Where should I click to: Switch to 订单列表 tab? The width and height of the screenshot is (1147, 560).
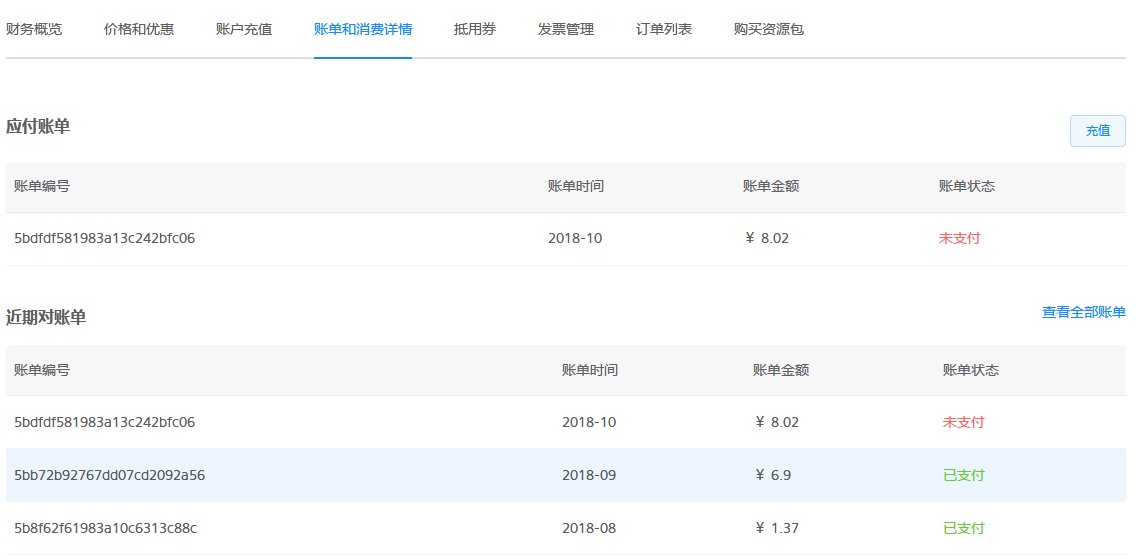(x=664, y=30)
